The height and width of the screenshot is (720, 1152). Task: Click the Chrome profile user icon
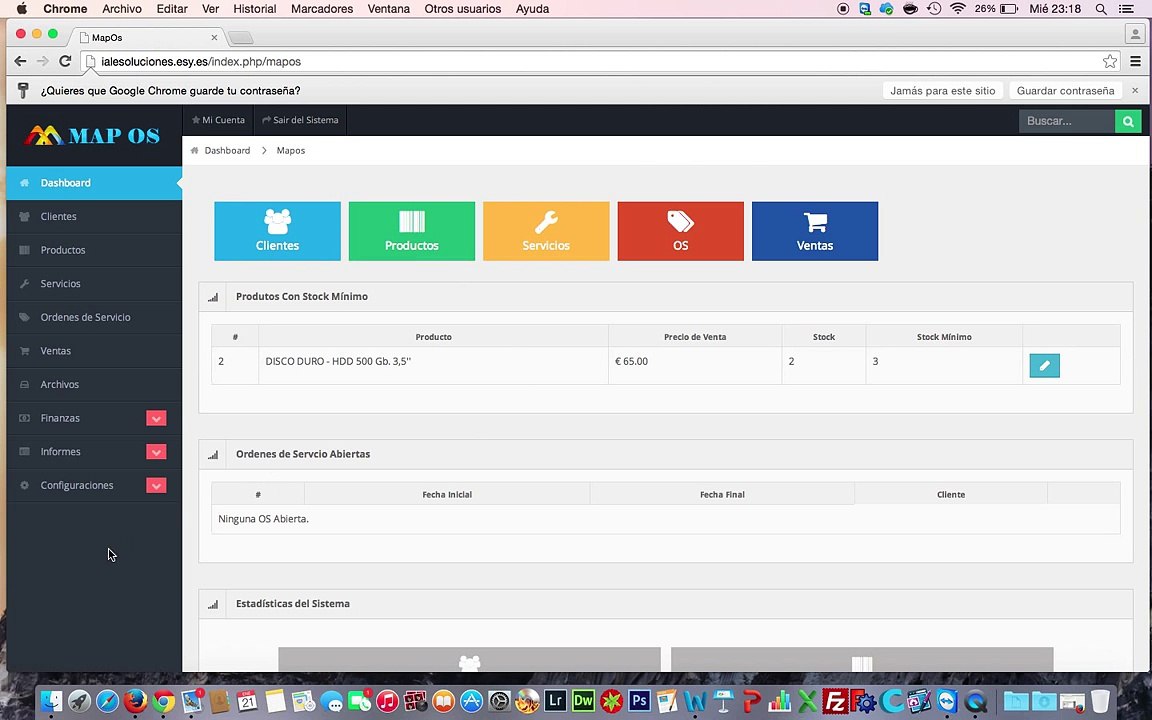(x=1135, y=33)
